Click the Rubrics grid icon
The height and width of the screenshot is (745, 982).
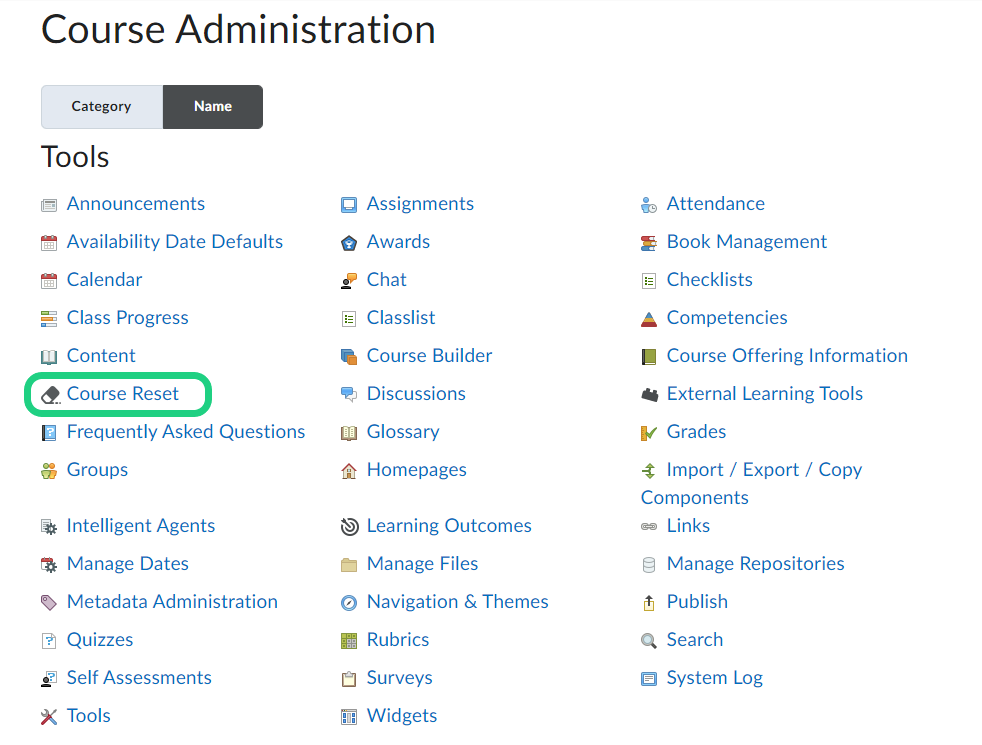[x=349, y=641]
